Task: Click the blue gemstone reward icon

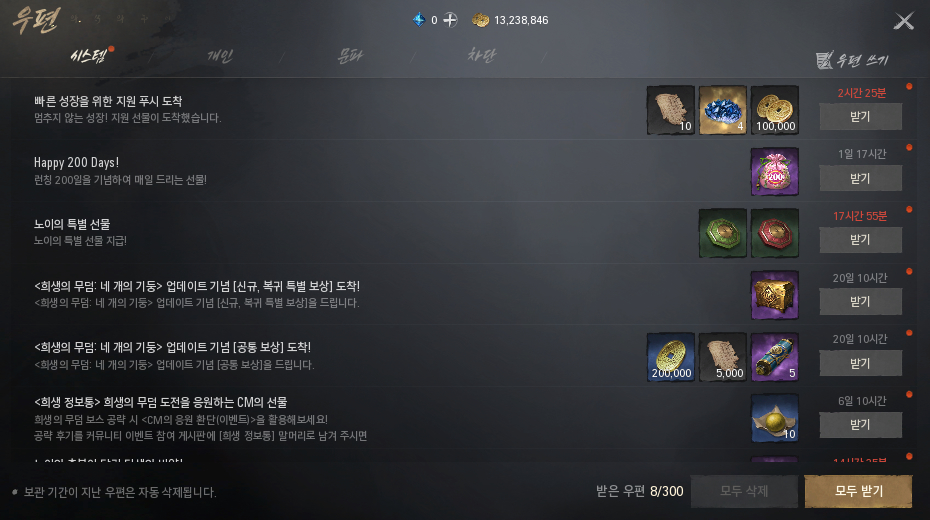Action: (x=722, y=110)
